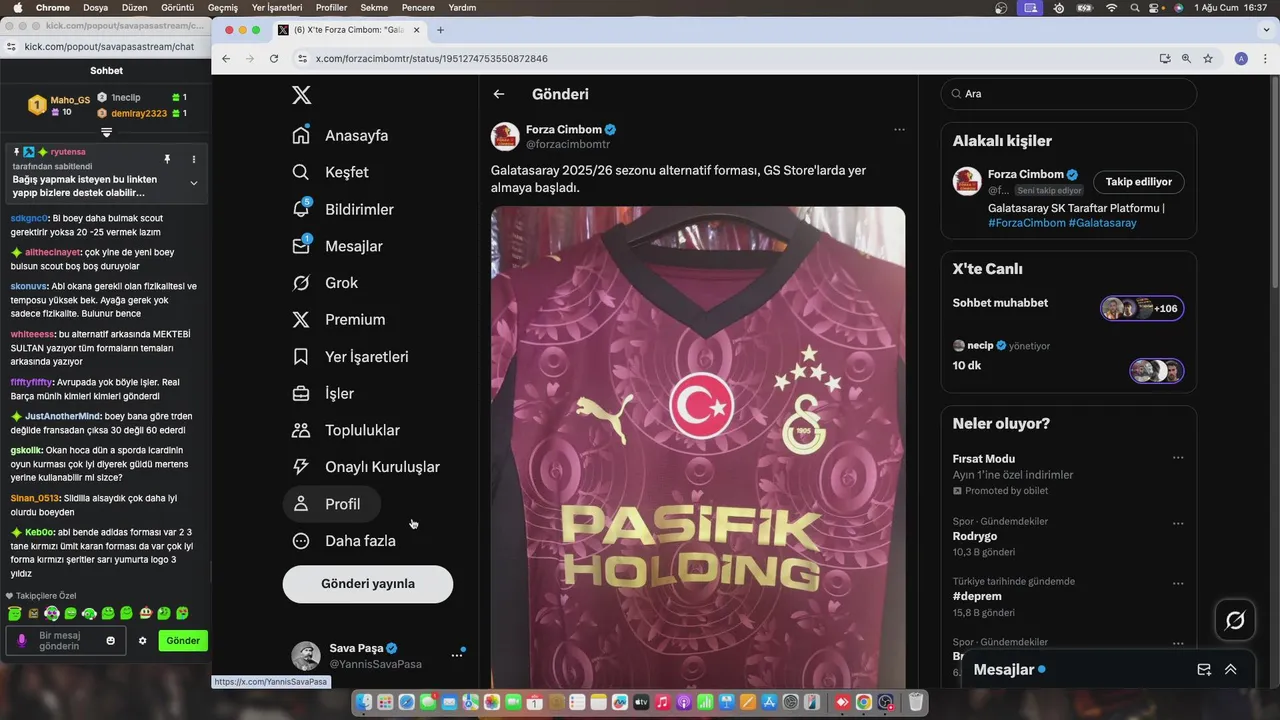1280x720 pixels.
Task: Select the Forza Cimbom browser tab
Action: (347, 30)
